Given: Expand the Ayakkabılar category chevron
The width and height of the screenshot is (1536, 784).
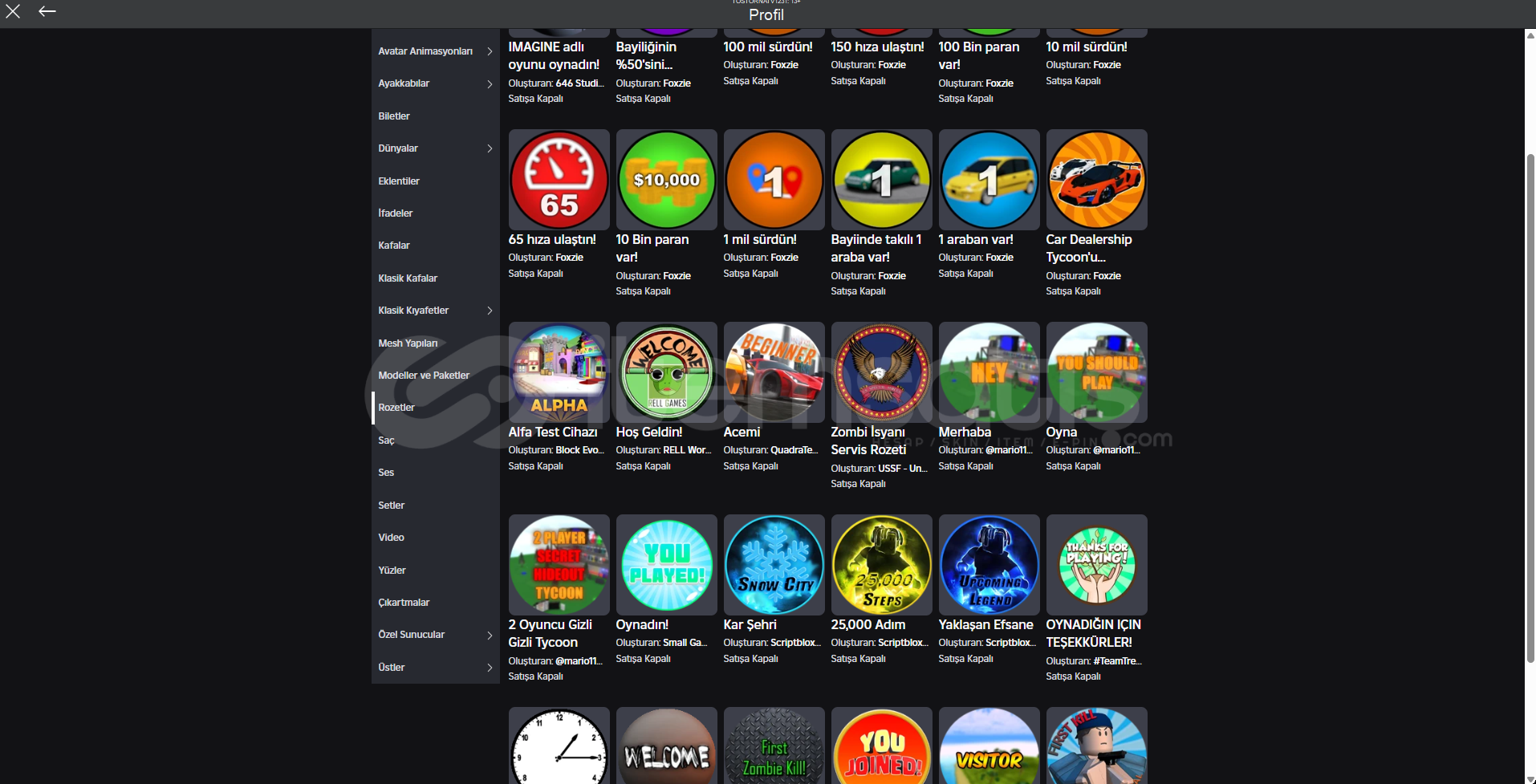Looking at the screenshot, I should (x=490, y=83).
